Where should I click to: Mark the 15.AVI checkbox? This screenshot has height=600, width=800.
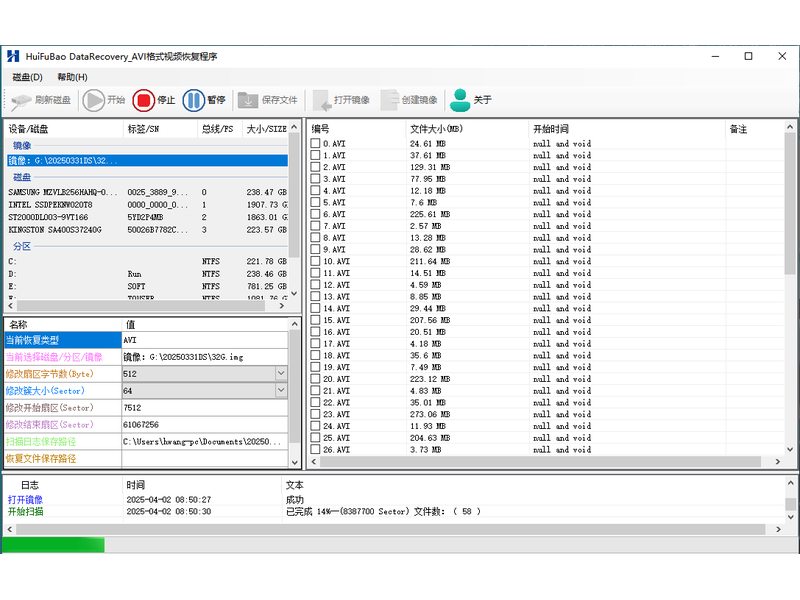315,320
